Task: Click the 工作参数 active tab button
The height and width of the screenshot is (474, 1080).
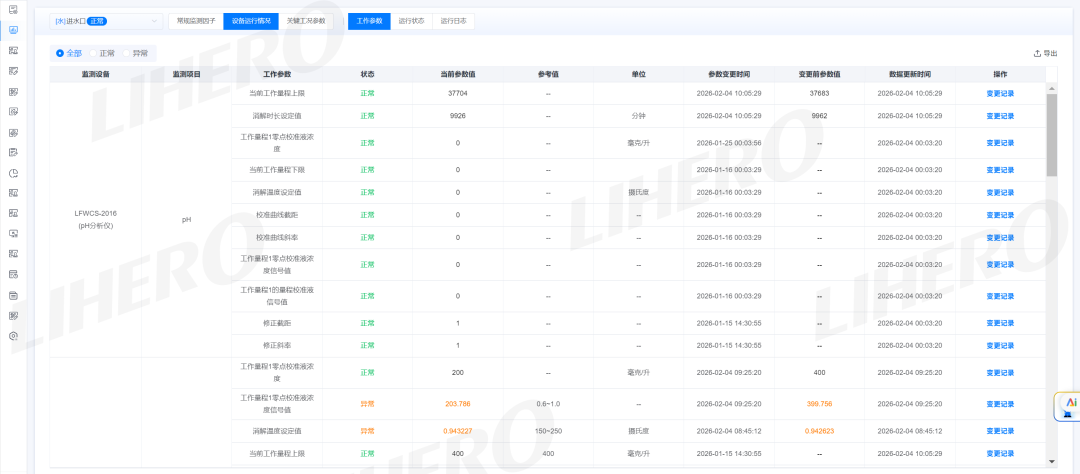Action: coord(369,20)
